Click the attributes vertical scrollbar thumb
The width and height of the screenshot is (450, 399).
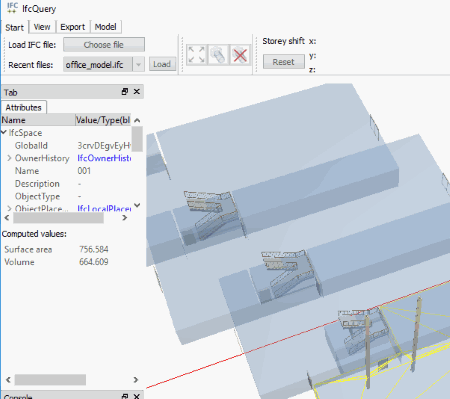137,139
